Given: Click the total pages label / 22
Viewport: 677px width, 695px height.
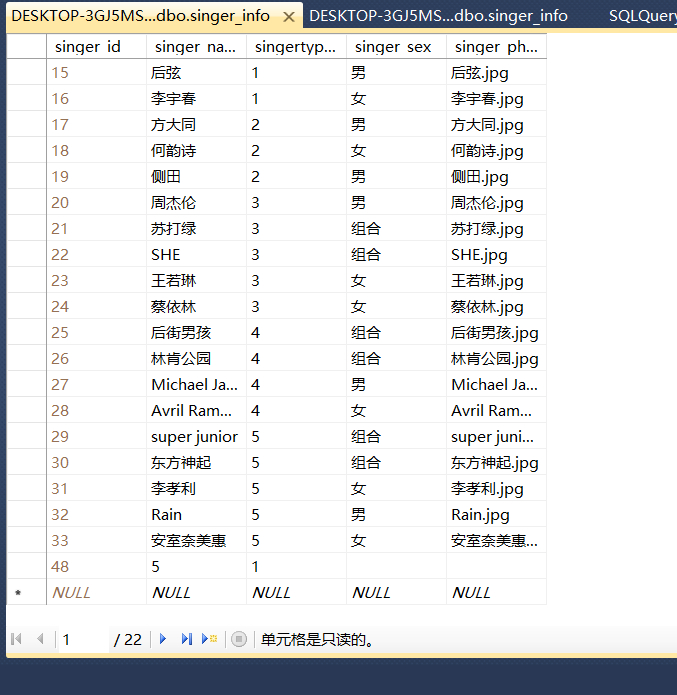Looking at the screenshot, I should pyautogui.click(x=128, y=640).
